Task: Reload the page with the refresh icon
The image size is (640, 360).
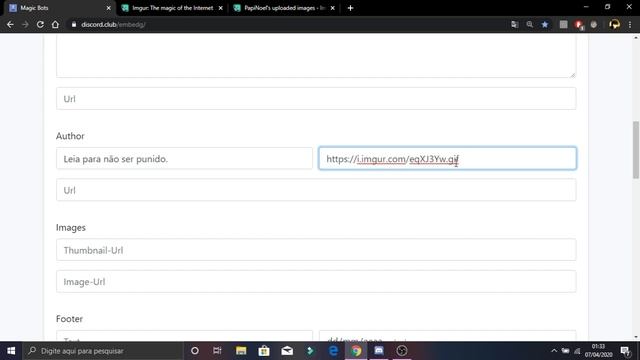Action: point(40,24)
